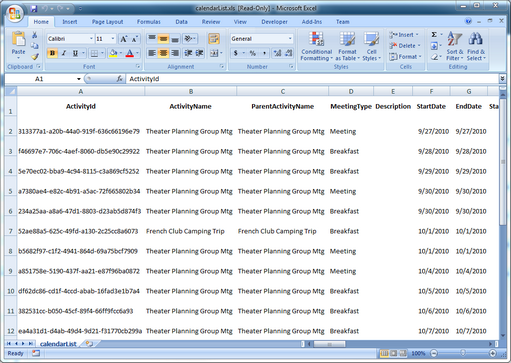Click Format cells button
The image size is (511, 363).
point(405,57)
